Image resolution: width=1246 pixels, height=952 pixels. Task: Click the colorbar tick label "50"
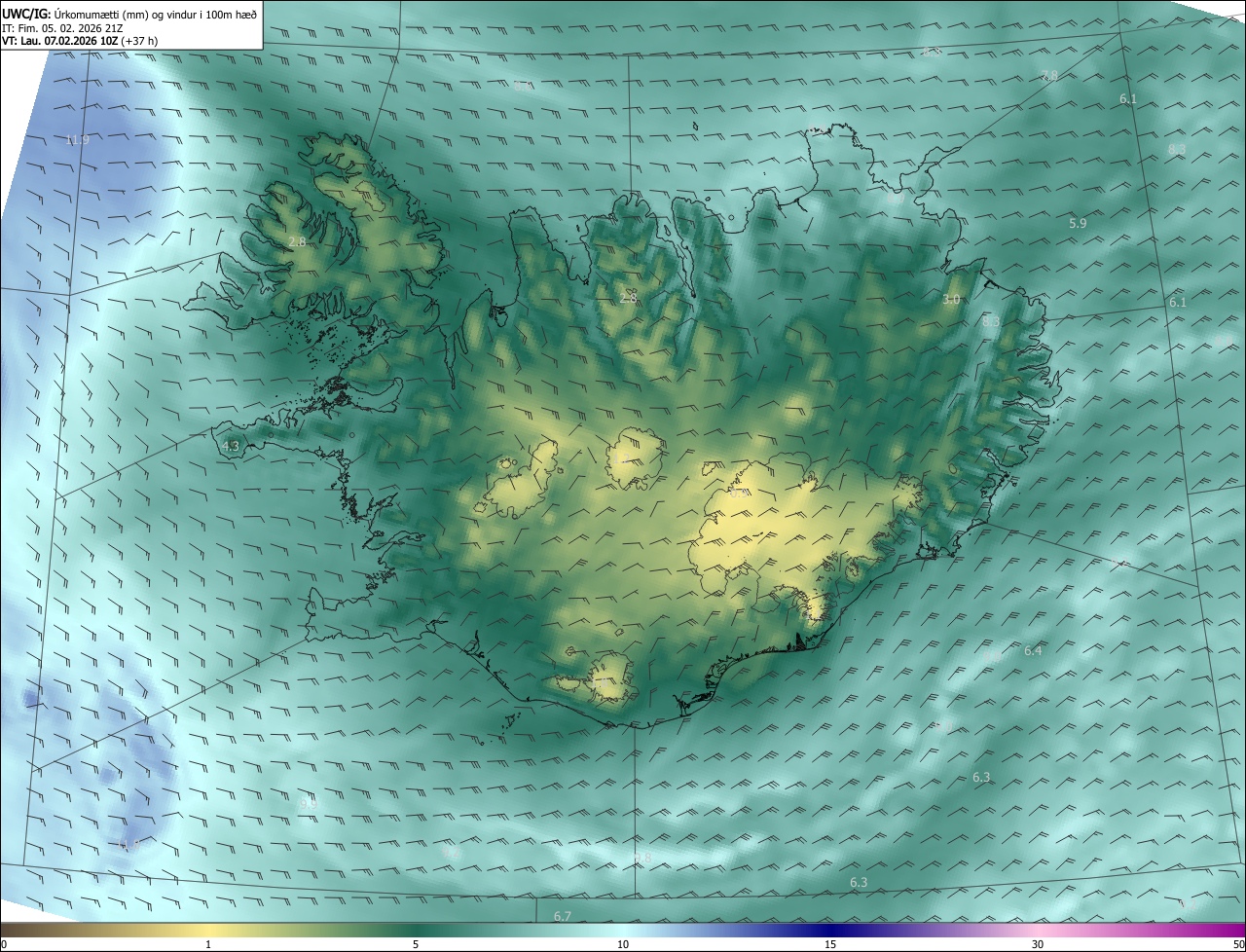(x=1238, y=944)
